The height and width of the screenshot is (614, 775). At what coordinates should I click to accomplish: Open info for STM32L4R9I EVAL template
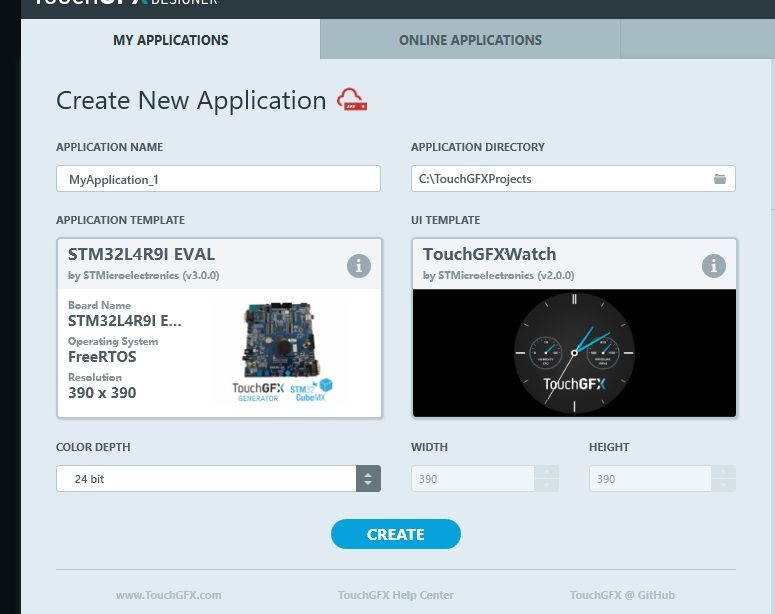point(359,266)
